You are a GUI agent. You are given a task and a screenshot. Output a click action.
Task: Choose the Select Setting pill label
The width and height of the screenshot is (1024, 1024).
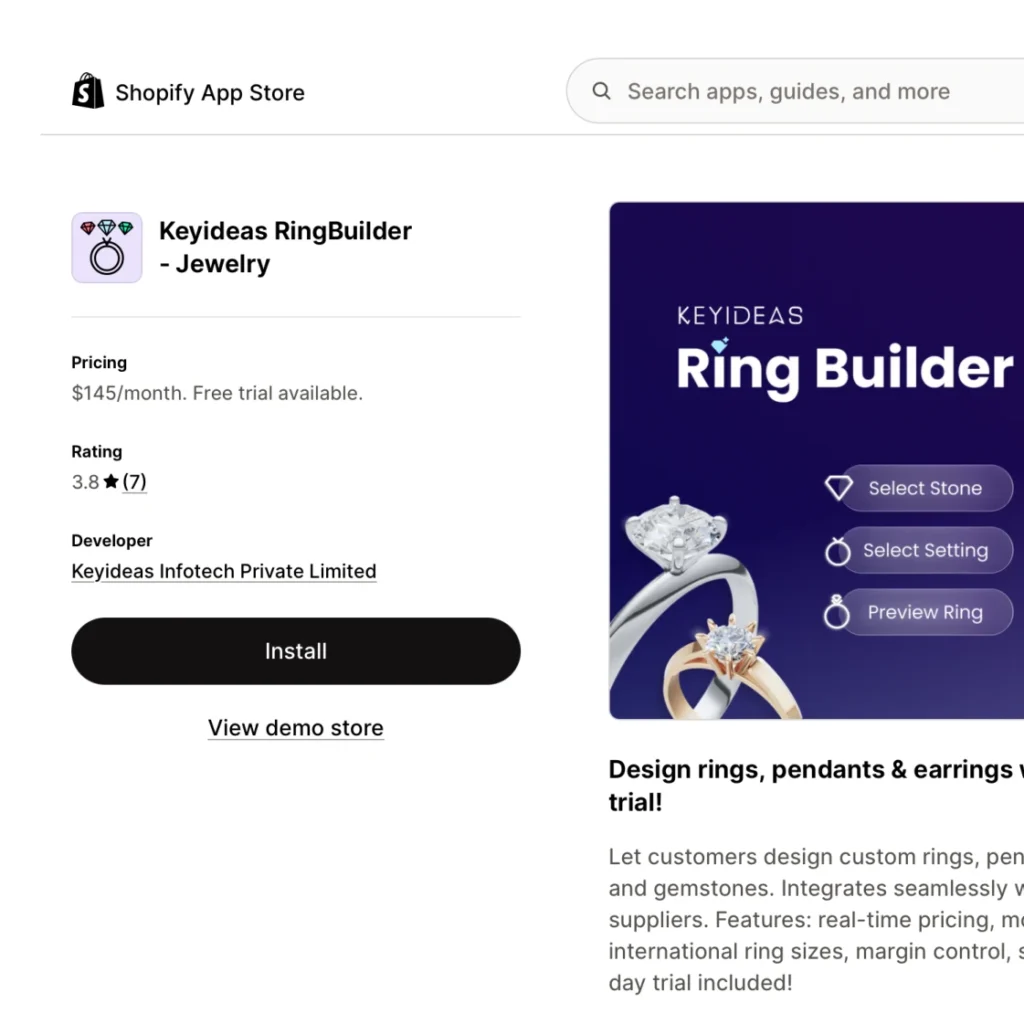[925, 551]
